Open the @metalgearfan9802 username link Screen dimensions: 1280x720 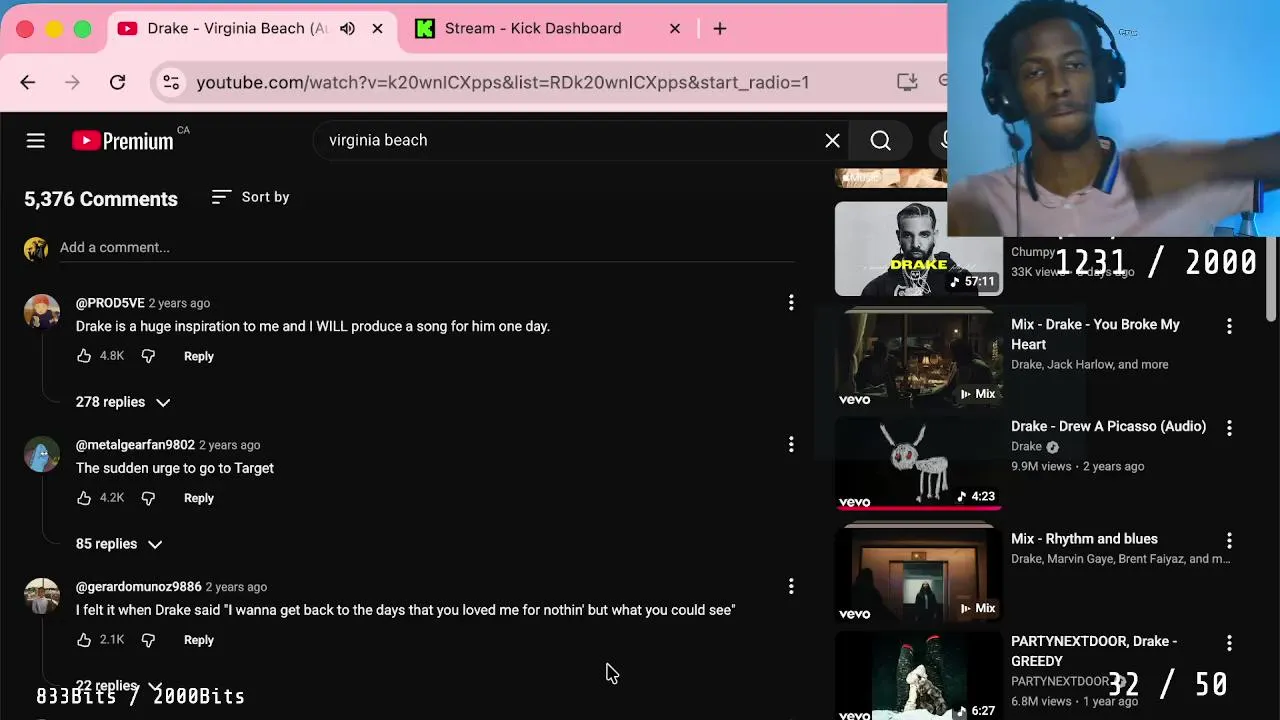click(135, 445)
